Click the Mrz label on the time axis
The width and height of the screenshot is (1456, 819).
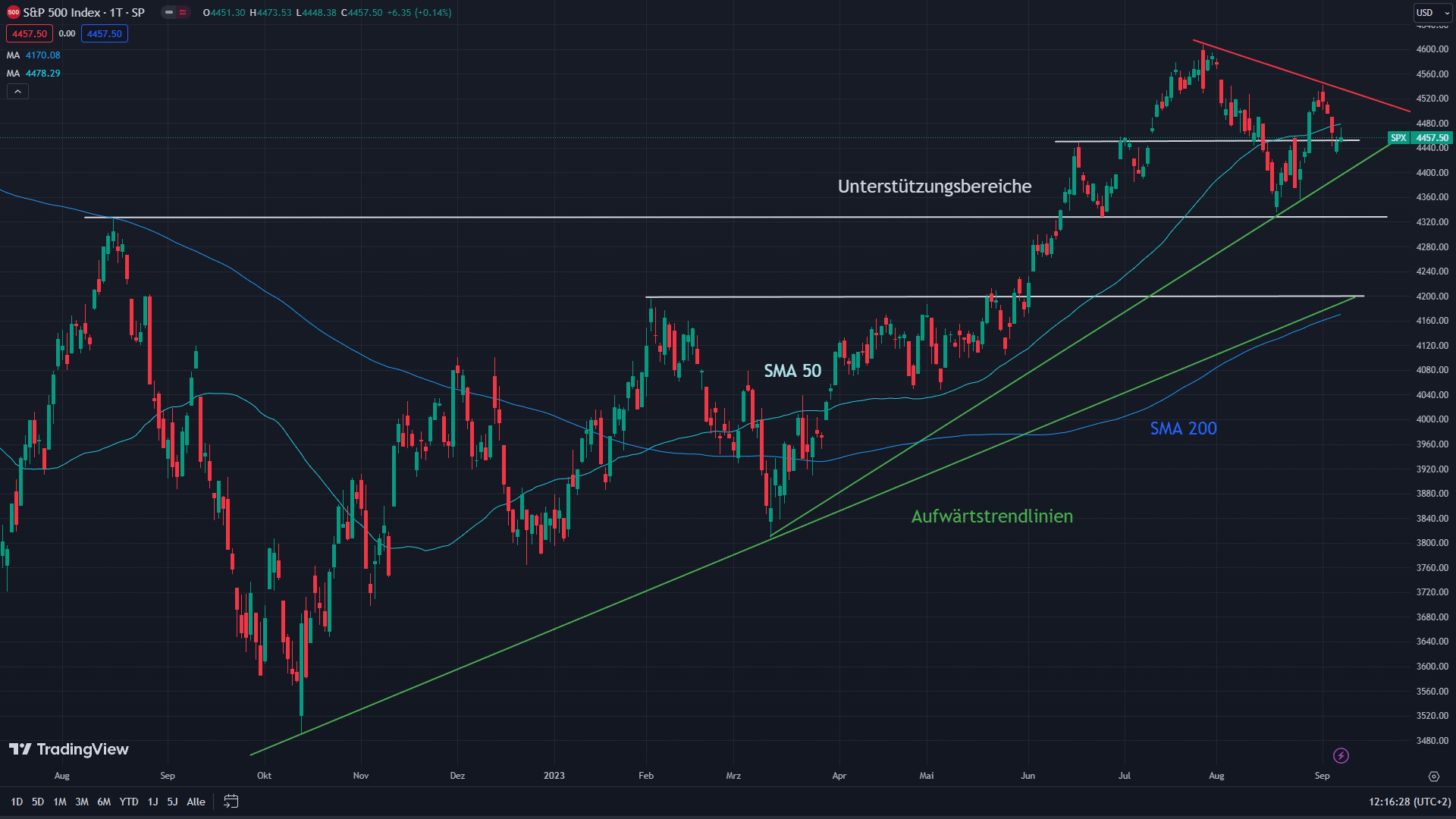[733, 776]
